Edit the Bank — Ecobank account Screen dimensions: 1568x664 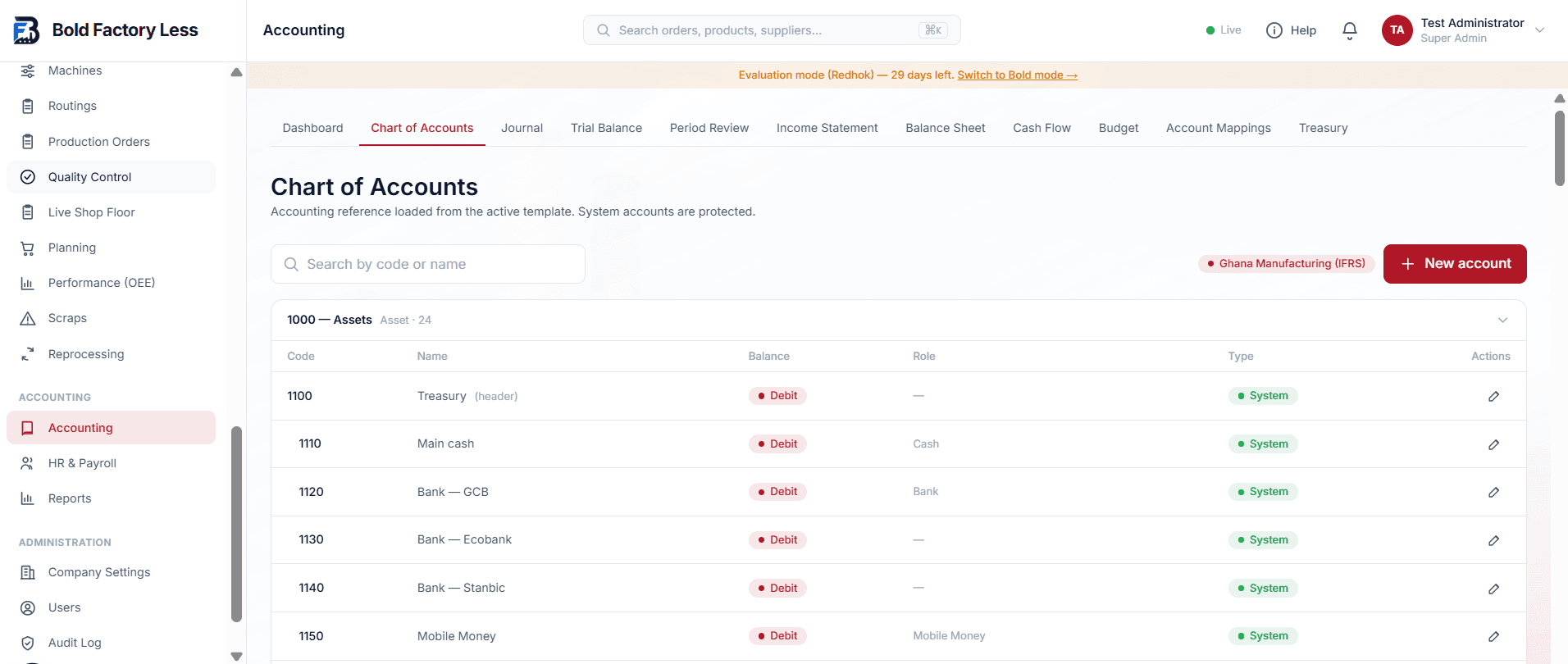coord(1493,540)
